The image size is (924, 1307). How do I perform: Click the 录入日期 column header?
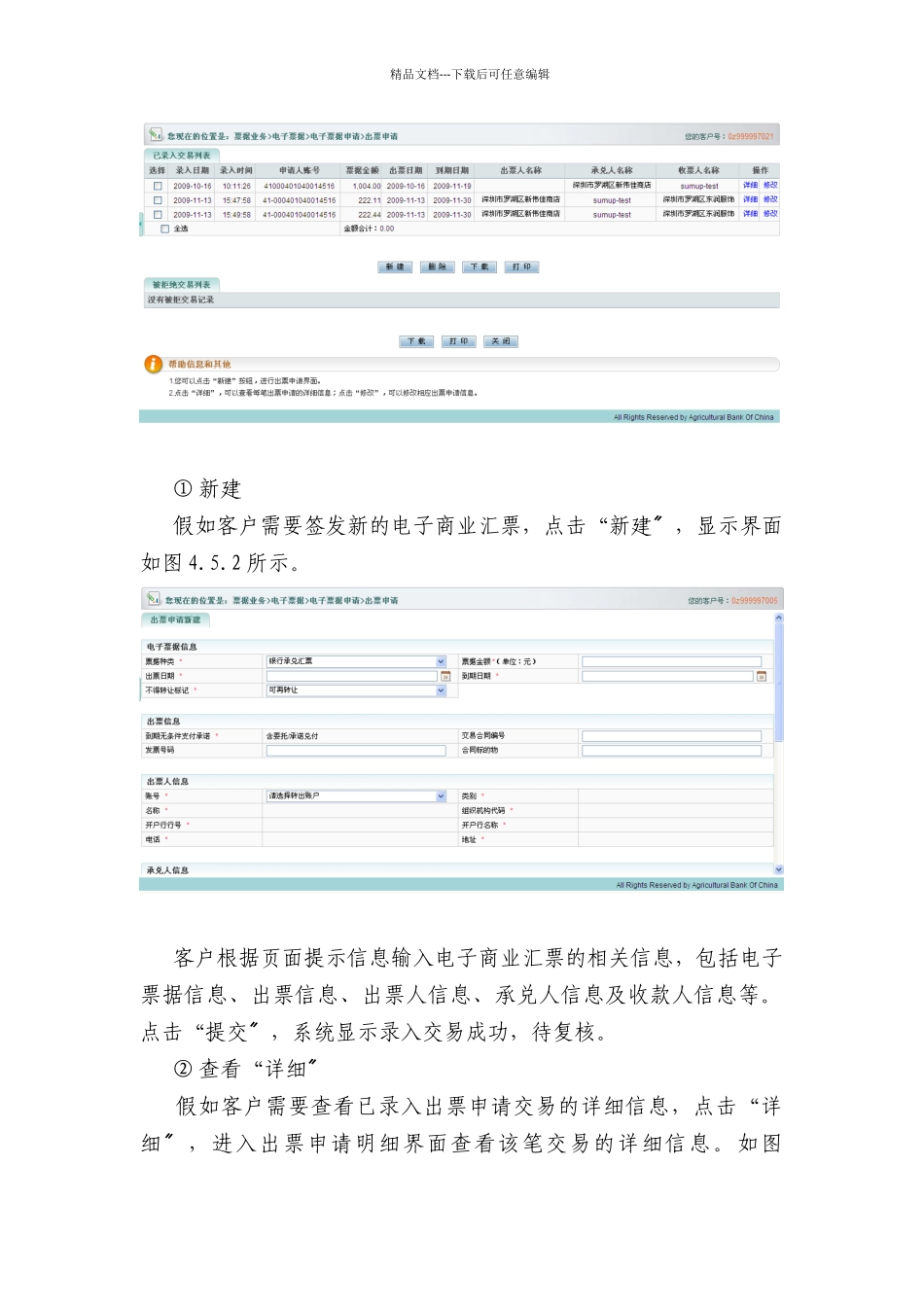tap(193, 170)
